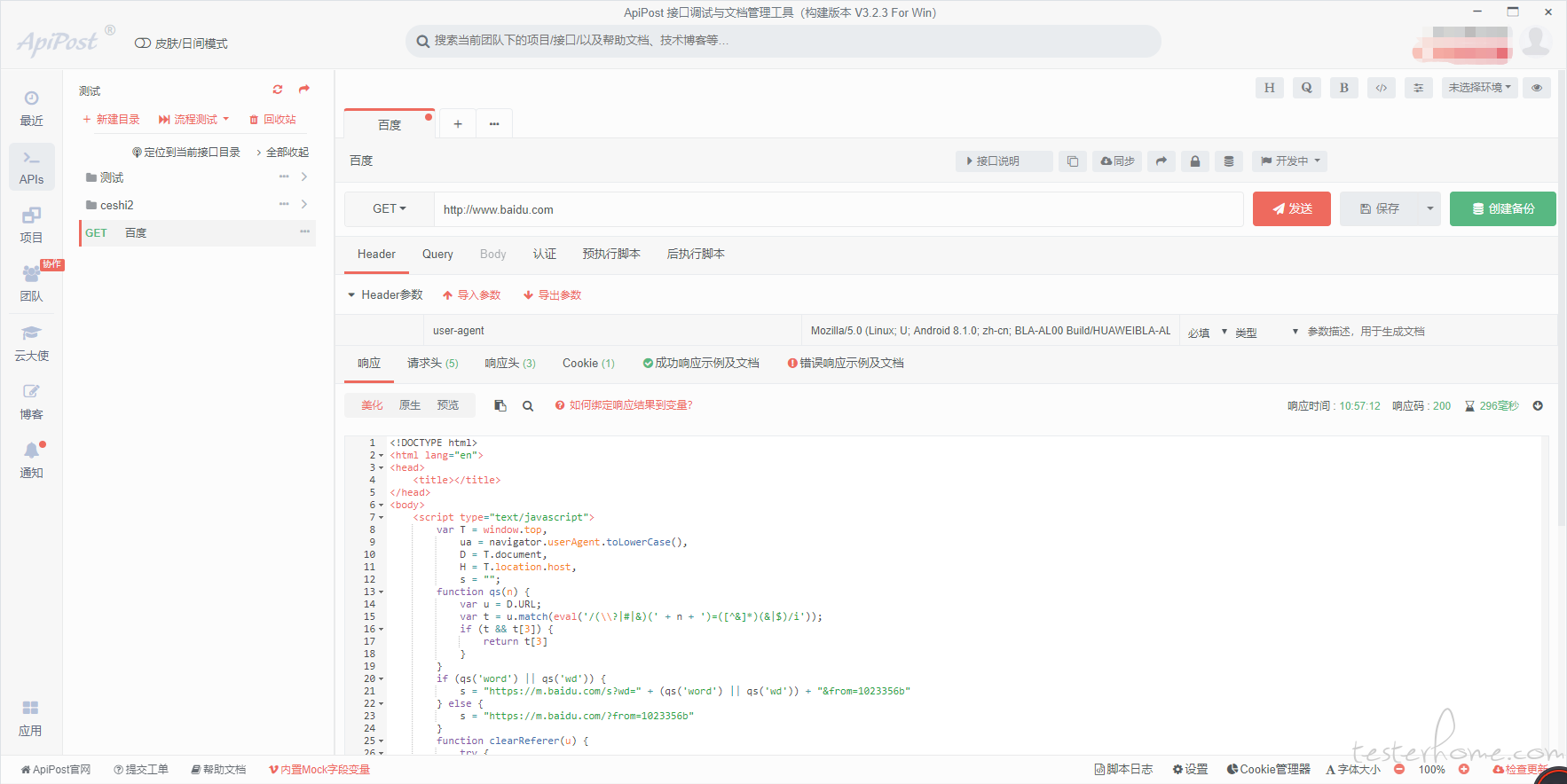Click the share arrow icon next to 同步

coord(1161,161)
